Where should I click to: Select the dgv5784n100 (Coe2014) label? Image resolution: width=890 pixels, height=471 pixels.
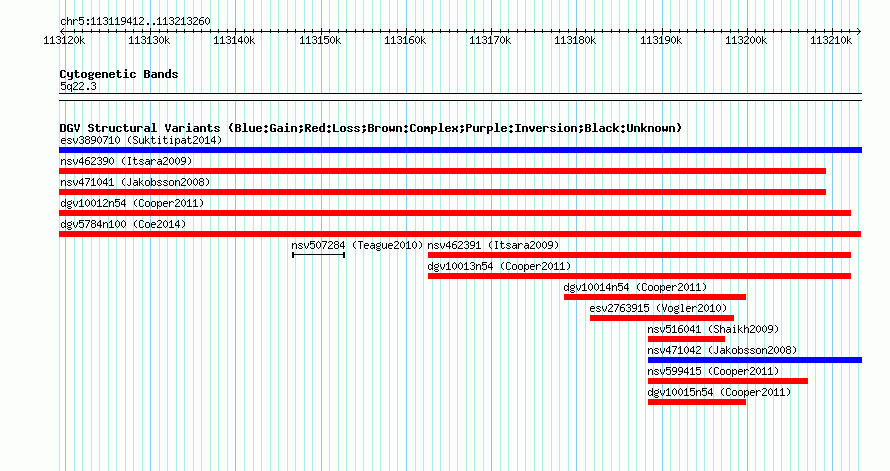point(123,224)
